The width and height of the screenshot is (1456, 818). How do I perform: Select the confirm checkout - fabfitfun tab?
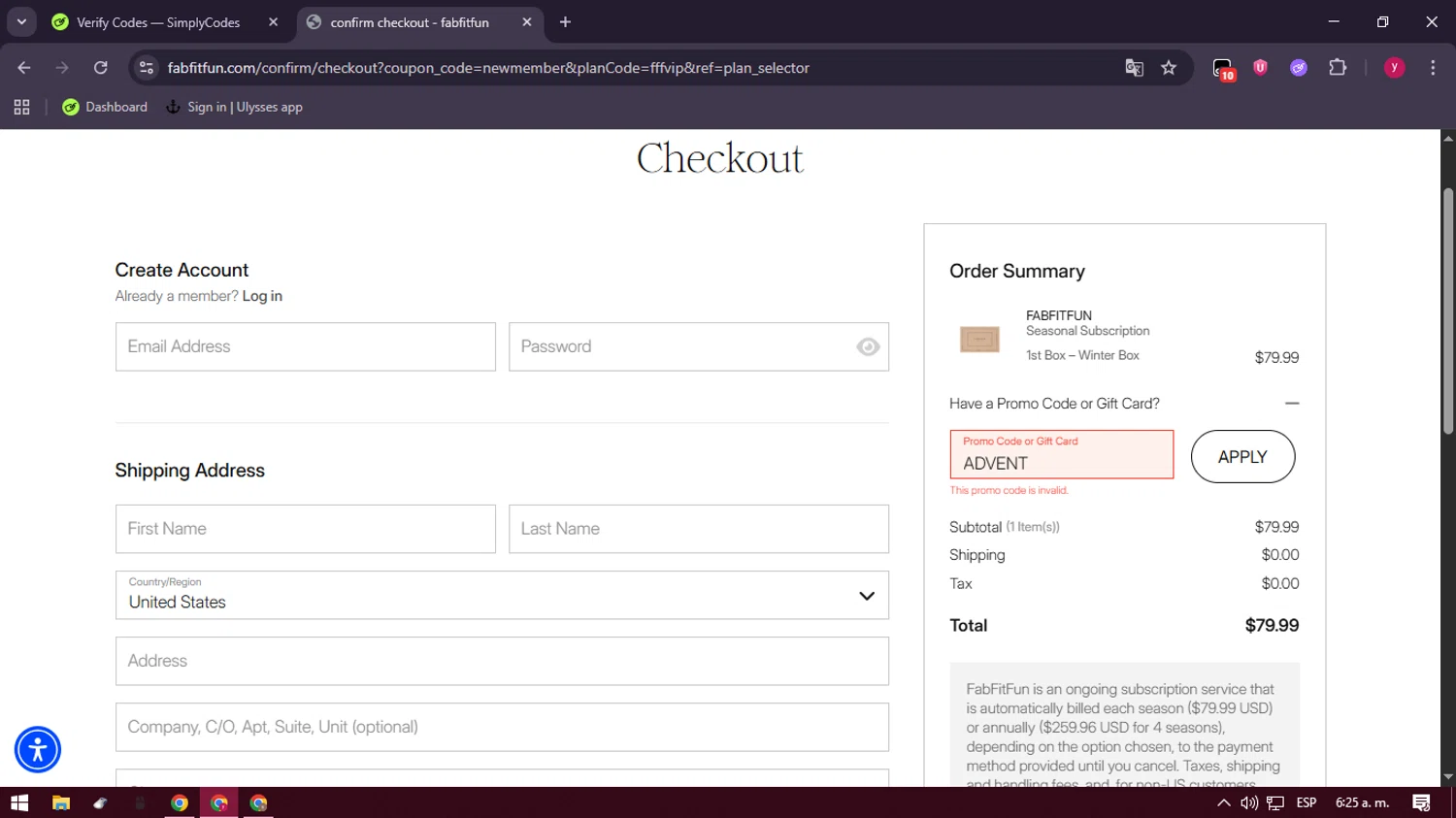409,22
